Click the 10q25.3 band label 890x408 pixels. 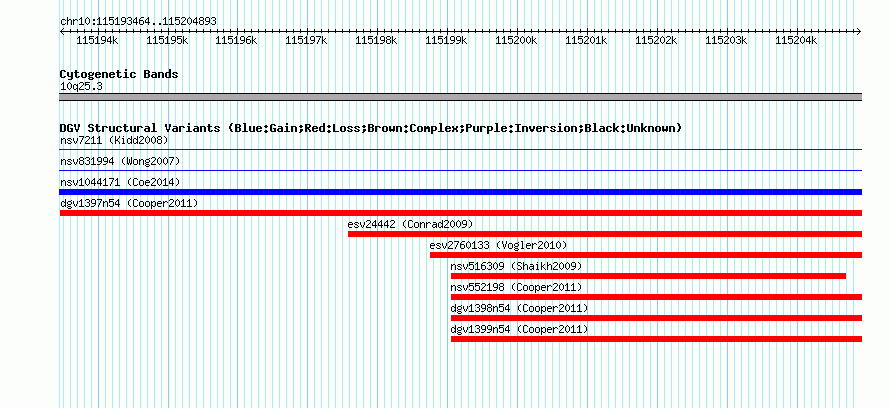(x=81, y=87)
